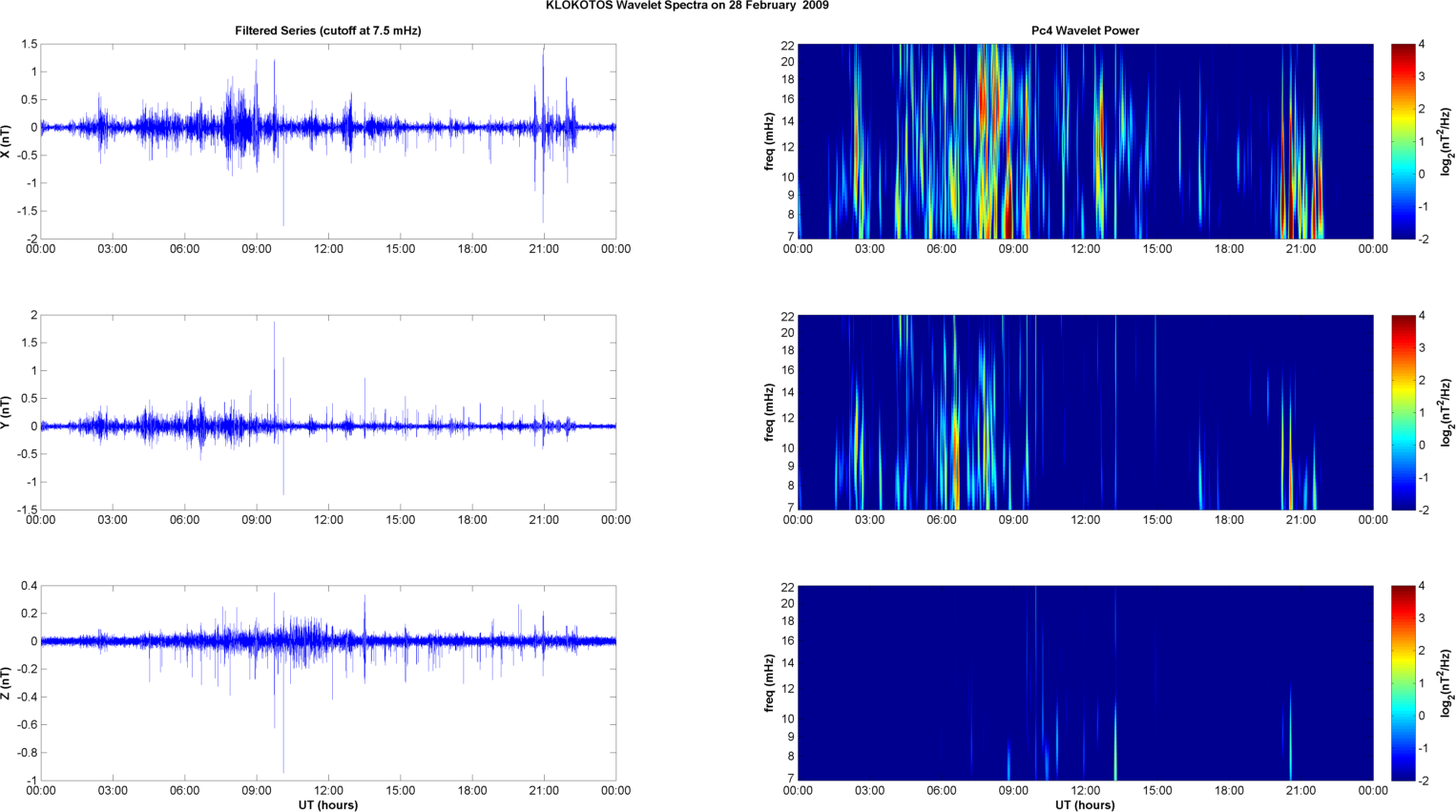Click the middle spectrogram's colorbar

click(x=1403, y=412)
